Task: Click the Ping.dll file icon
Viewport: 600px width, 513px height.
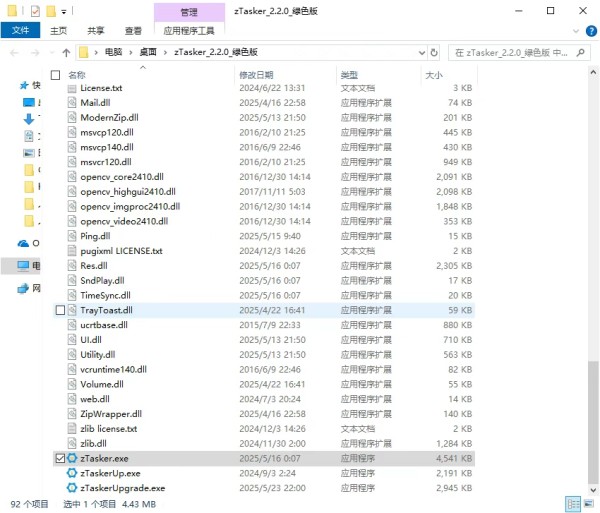Action: 72,236
